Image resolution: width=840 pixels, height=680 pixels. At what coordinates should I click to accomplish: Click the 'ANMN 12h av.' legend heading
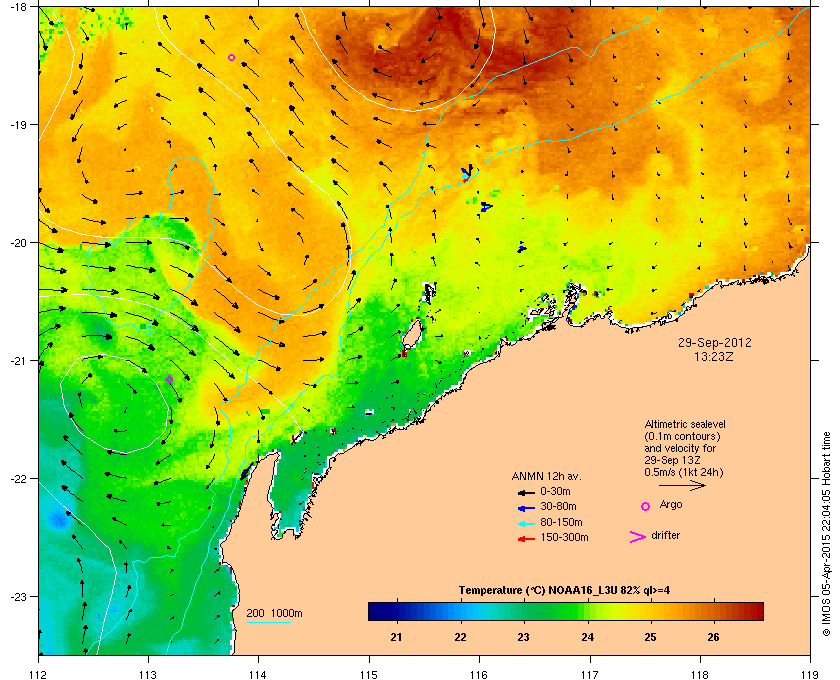coord(546,476)
